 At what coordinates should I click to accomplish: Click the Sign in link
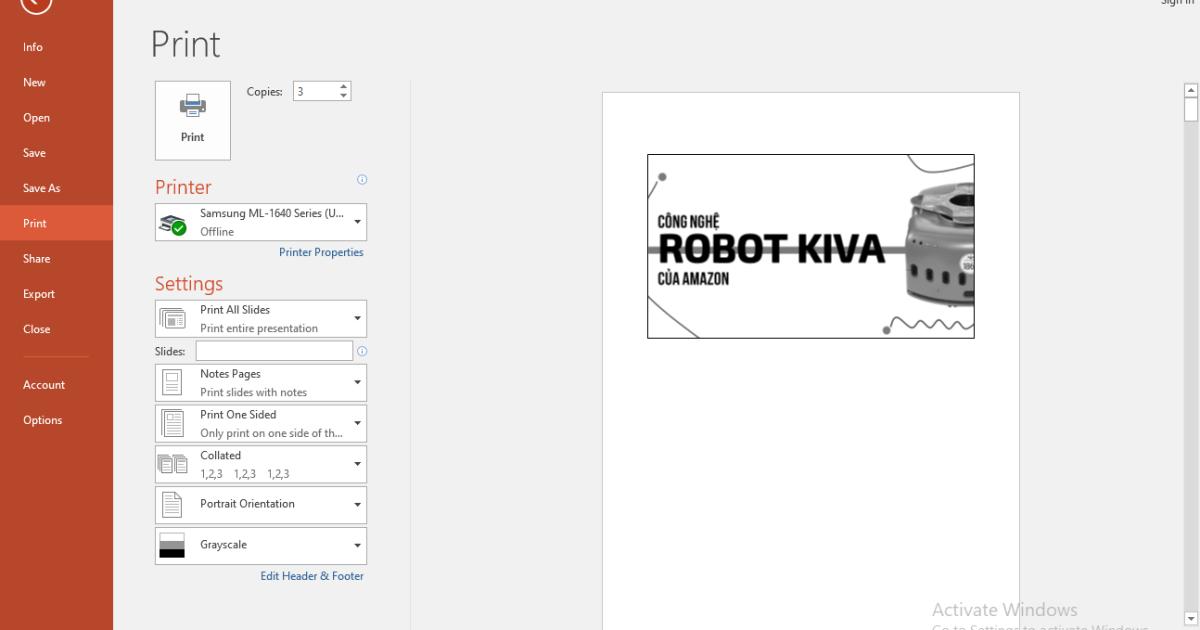point(1177,3)
